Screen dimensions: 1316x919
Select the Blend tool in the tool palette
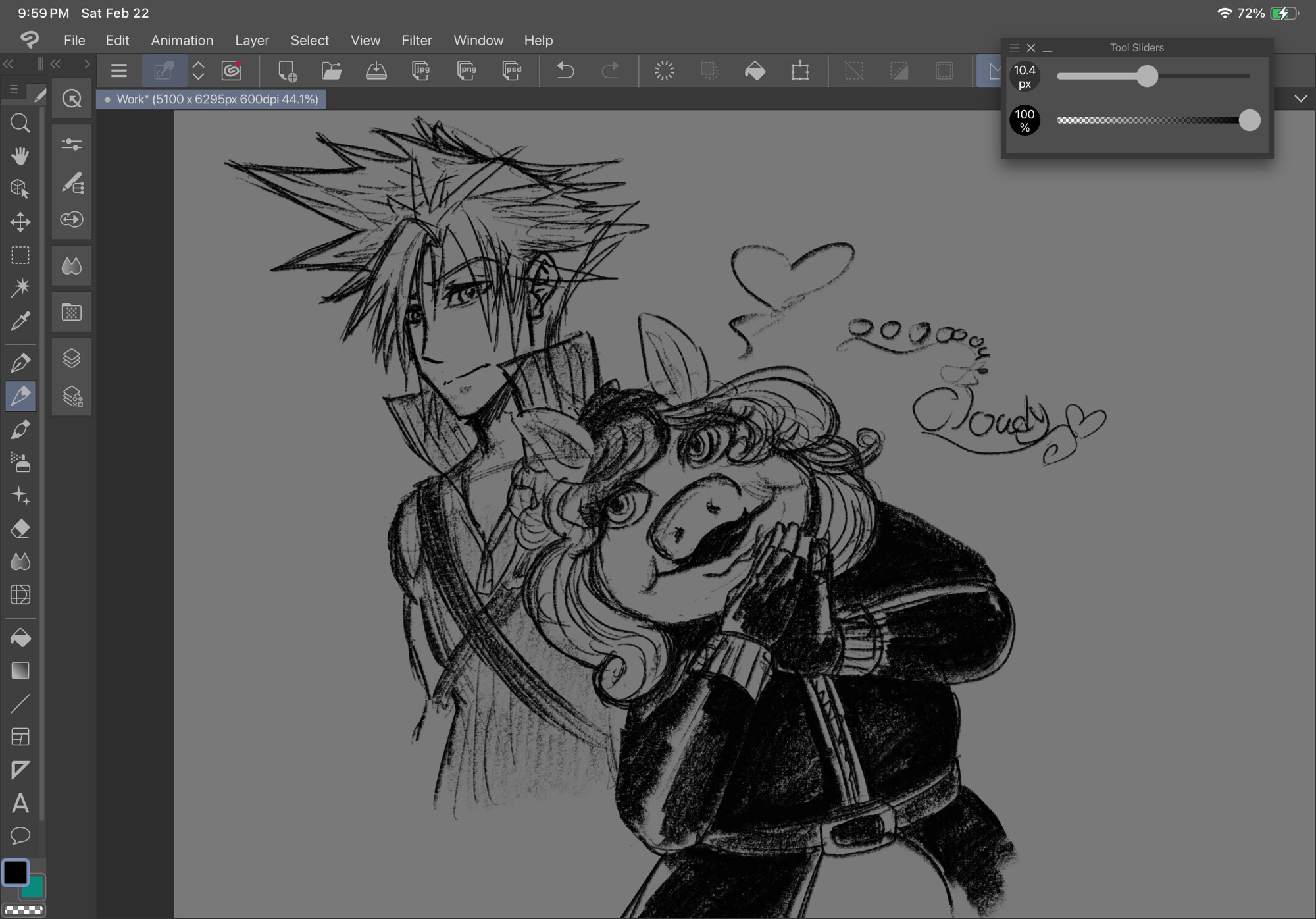coord(20,562)
